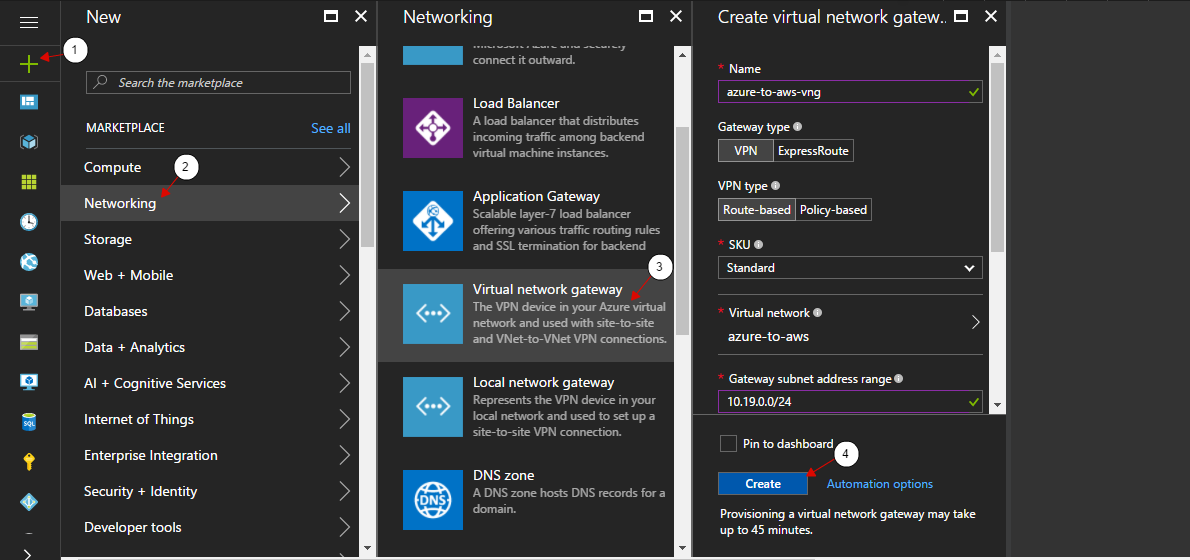
Task: Open the blue diamond Azure AD icon
Action: [29, 501]
